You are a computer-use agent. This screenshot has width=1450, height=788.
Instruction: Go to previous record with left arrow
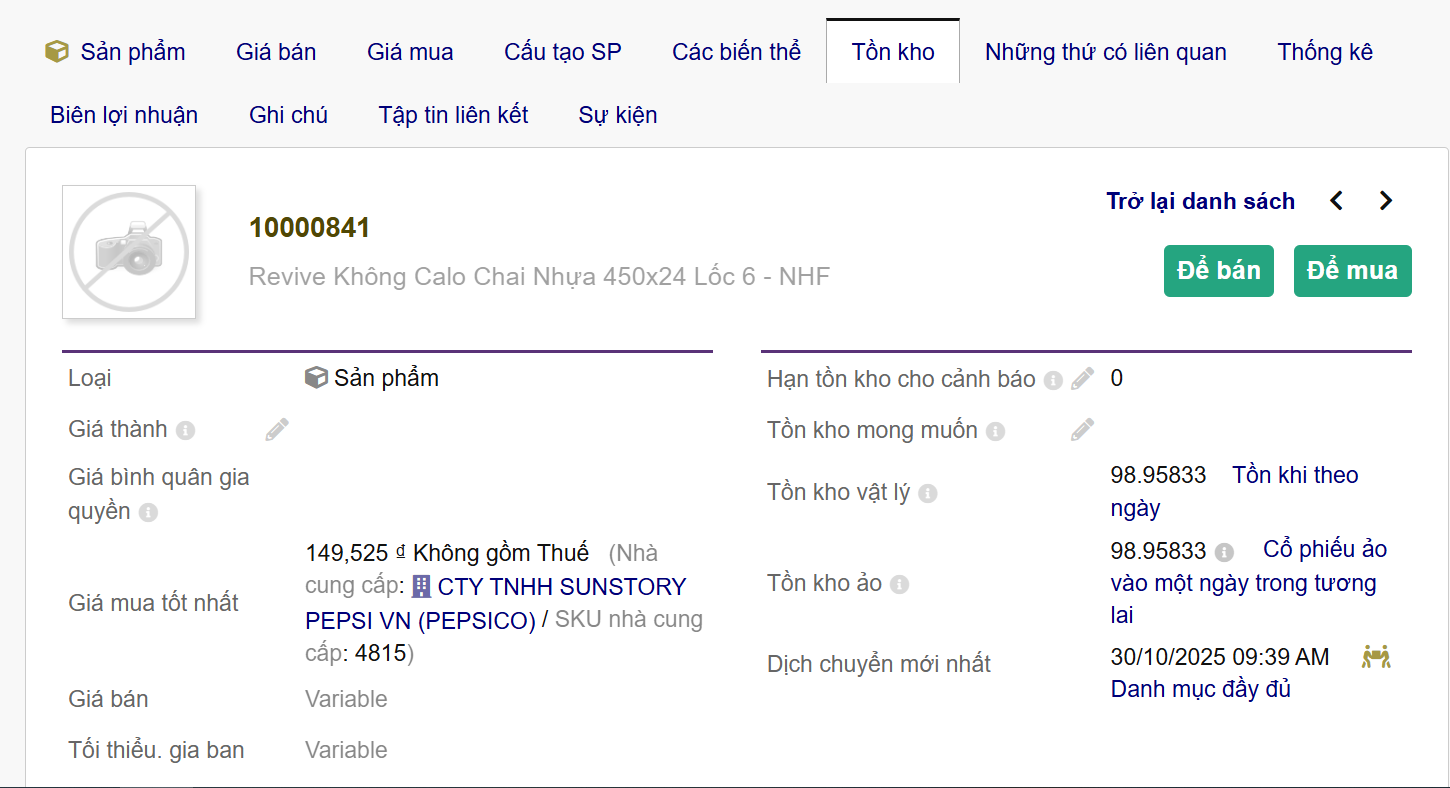[1336, 200]
